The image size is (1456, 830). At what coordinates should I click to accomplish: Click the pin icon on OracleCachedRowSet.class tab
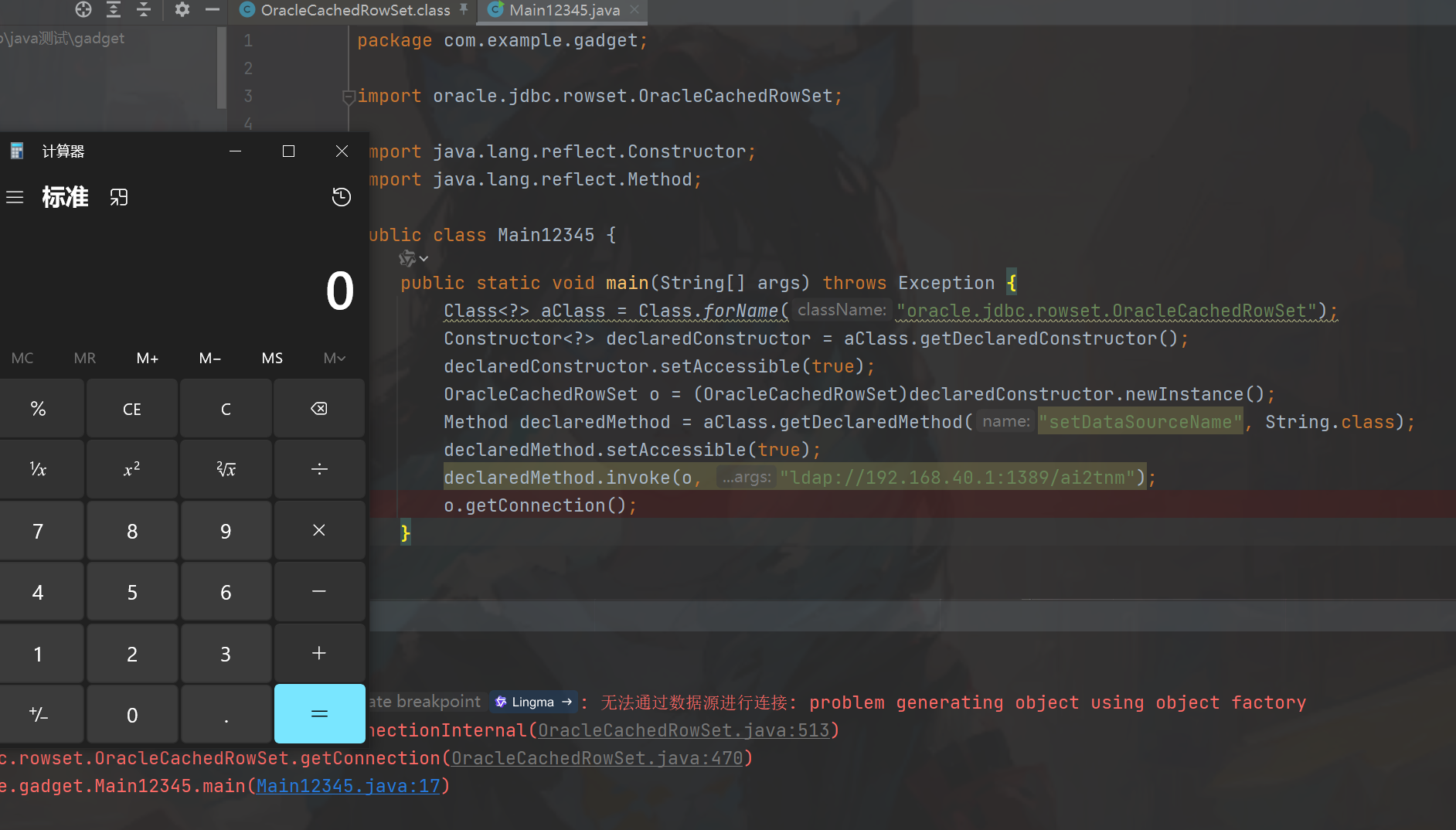(464, 9)
